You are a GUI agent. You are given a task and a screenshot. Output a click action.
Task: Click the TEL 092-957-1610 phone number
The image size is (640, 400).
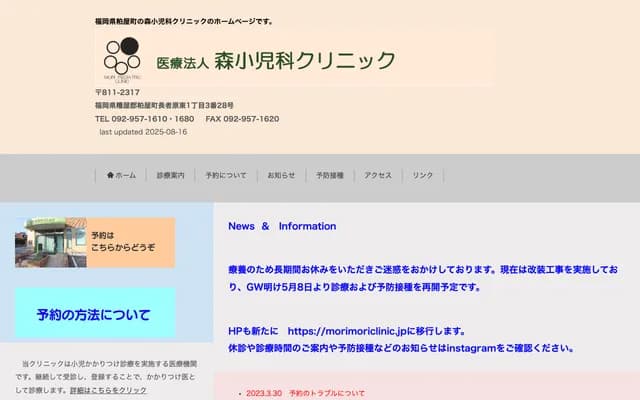click(145, 118)
